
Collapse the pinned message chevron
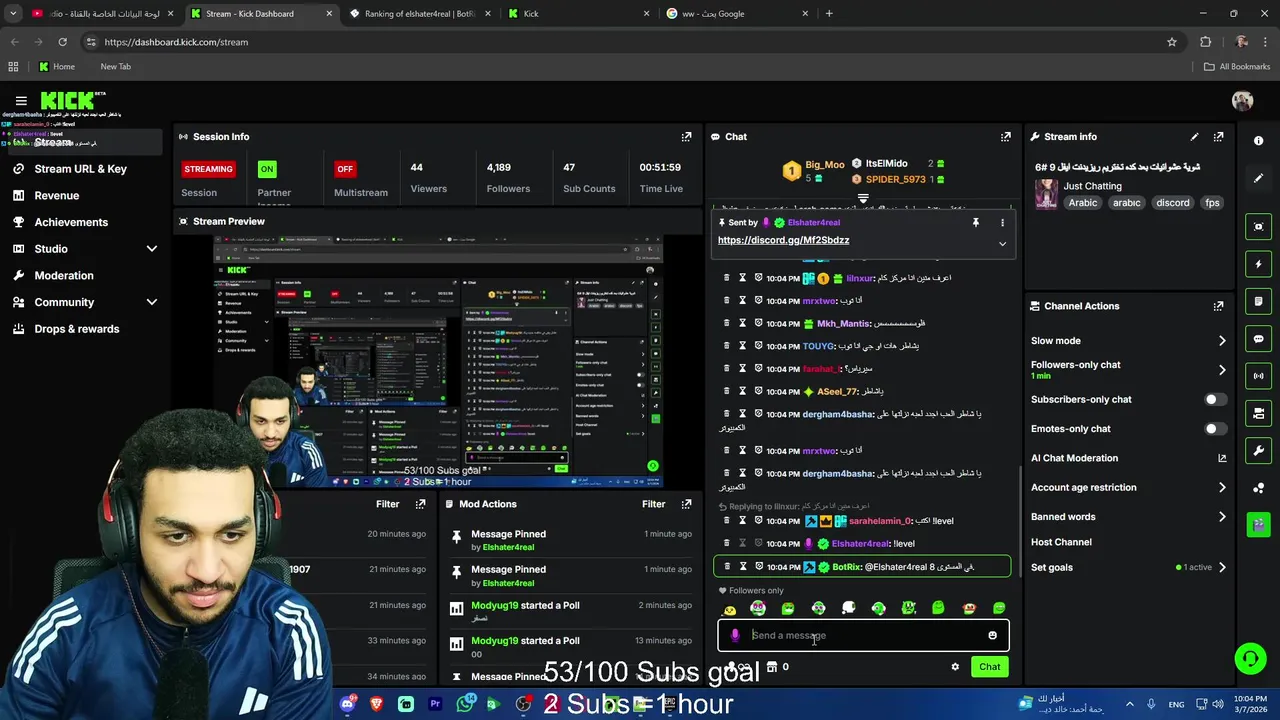[x=1002, y=243]
